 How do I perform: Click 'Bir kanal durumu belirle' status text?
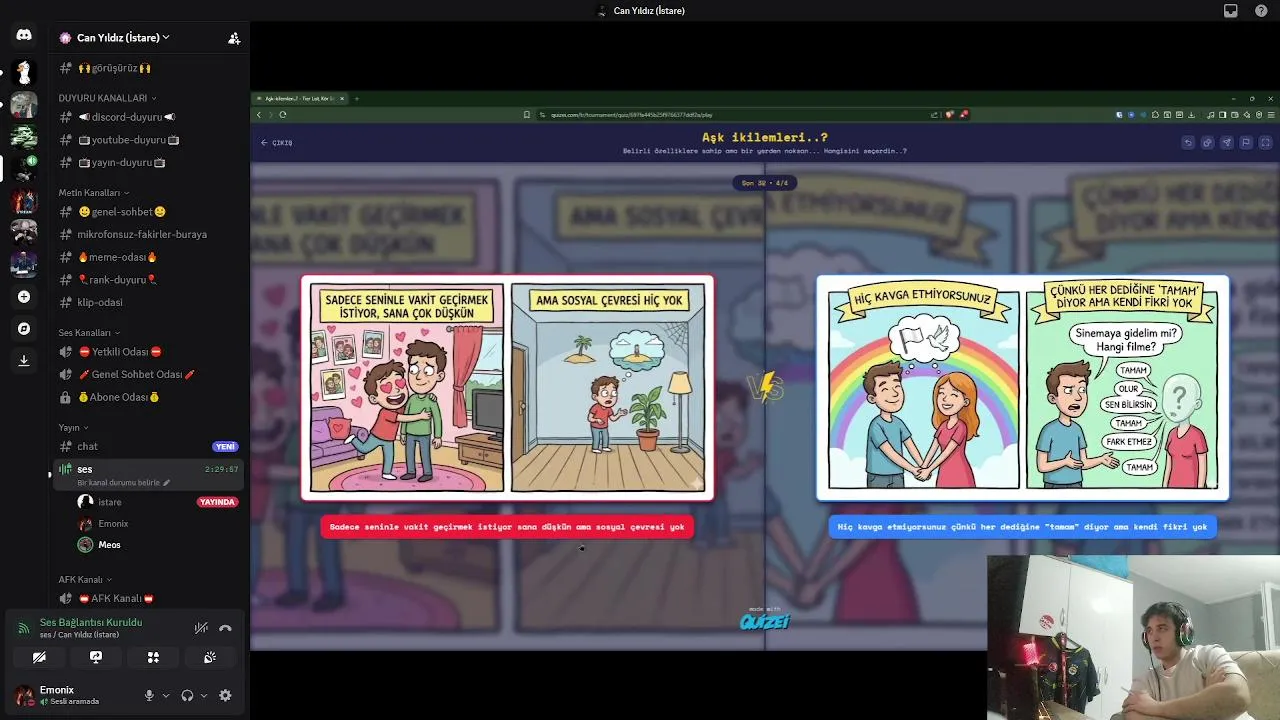click(x=118, y=483)
